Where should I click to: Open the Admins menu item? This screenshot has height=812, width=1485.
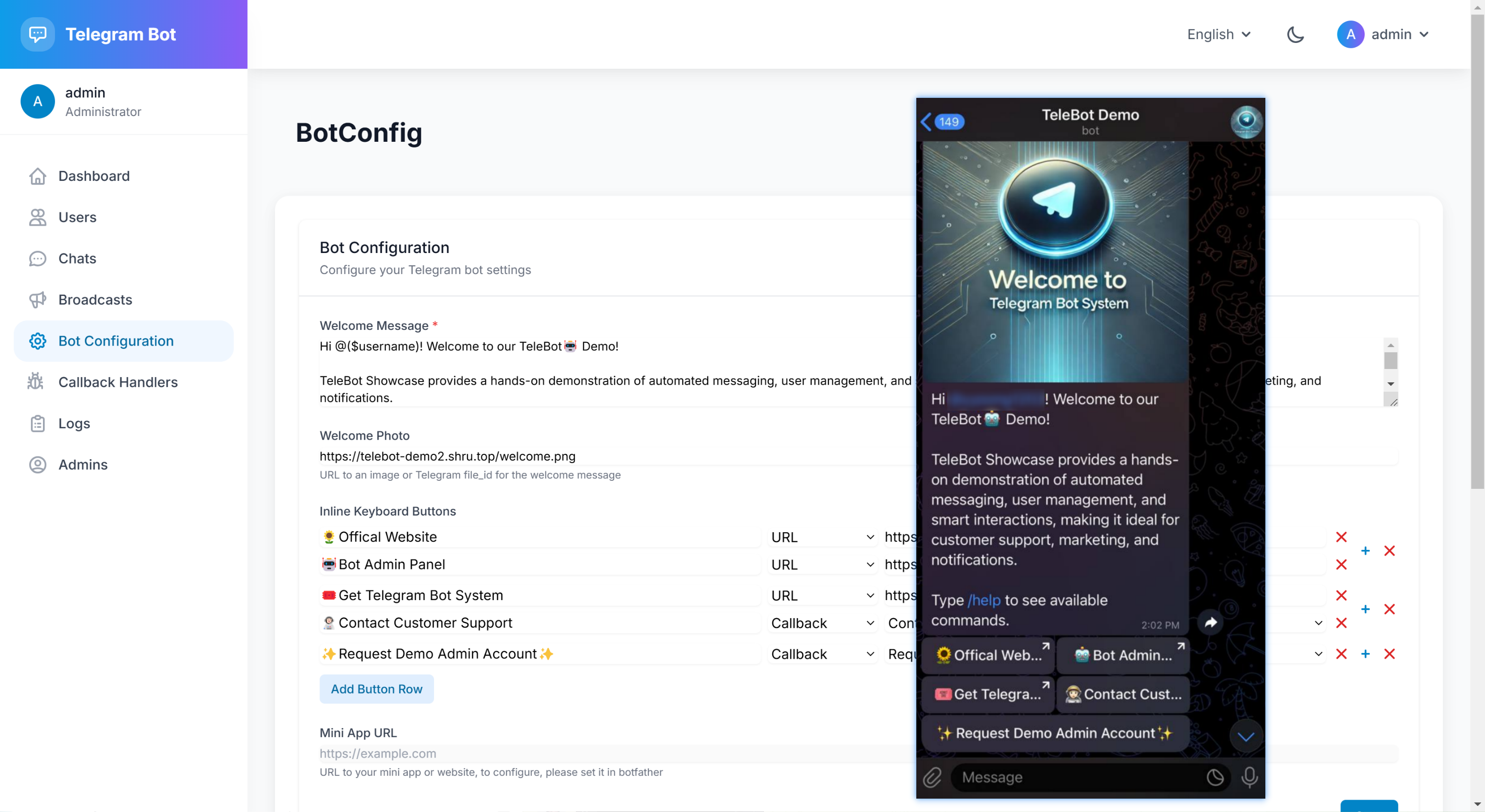click(123, 464)
